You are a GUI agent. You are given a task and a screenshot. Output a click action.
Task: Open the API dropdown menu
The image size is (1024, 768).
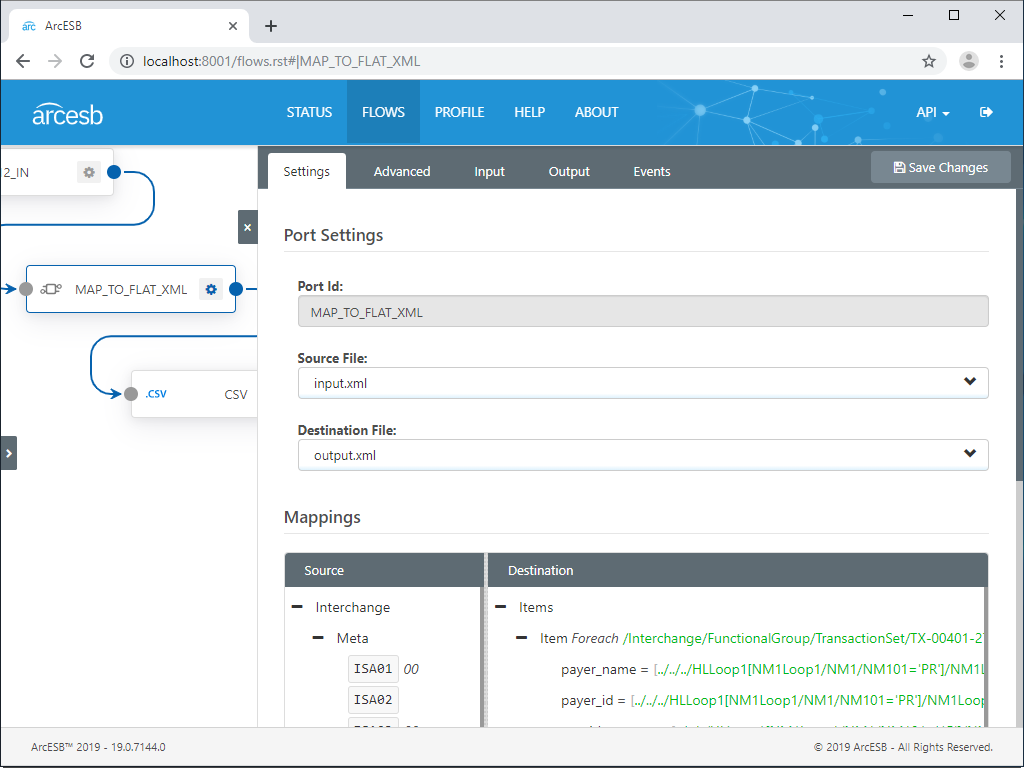(931, 112)
